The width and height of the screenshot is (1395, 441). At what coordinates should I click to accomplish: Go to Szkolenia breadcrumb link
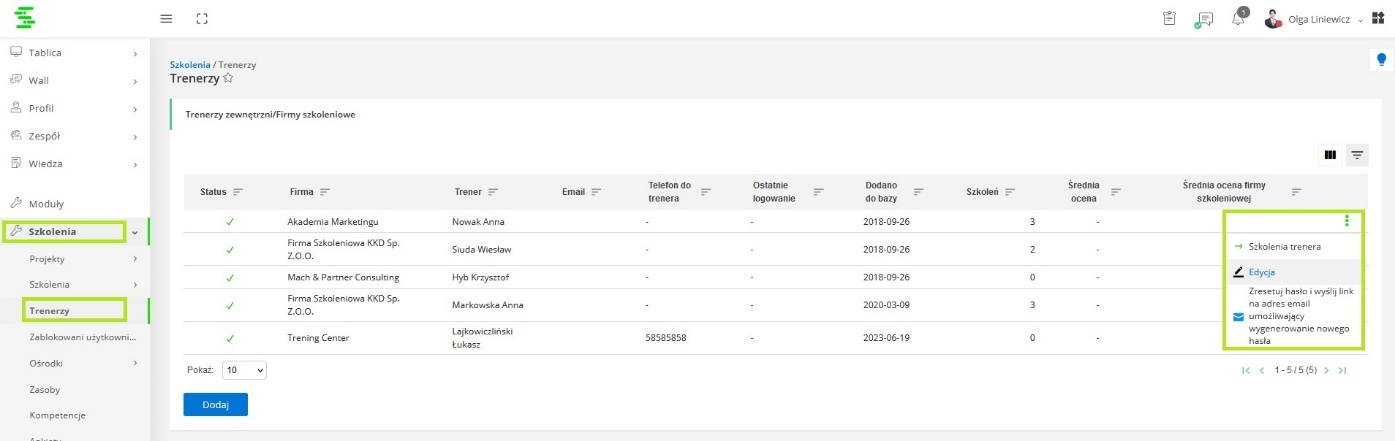coord(190,64)
